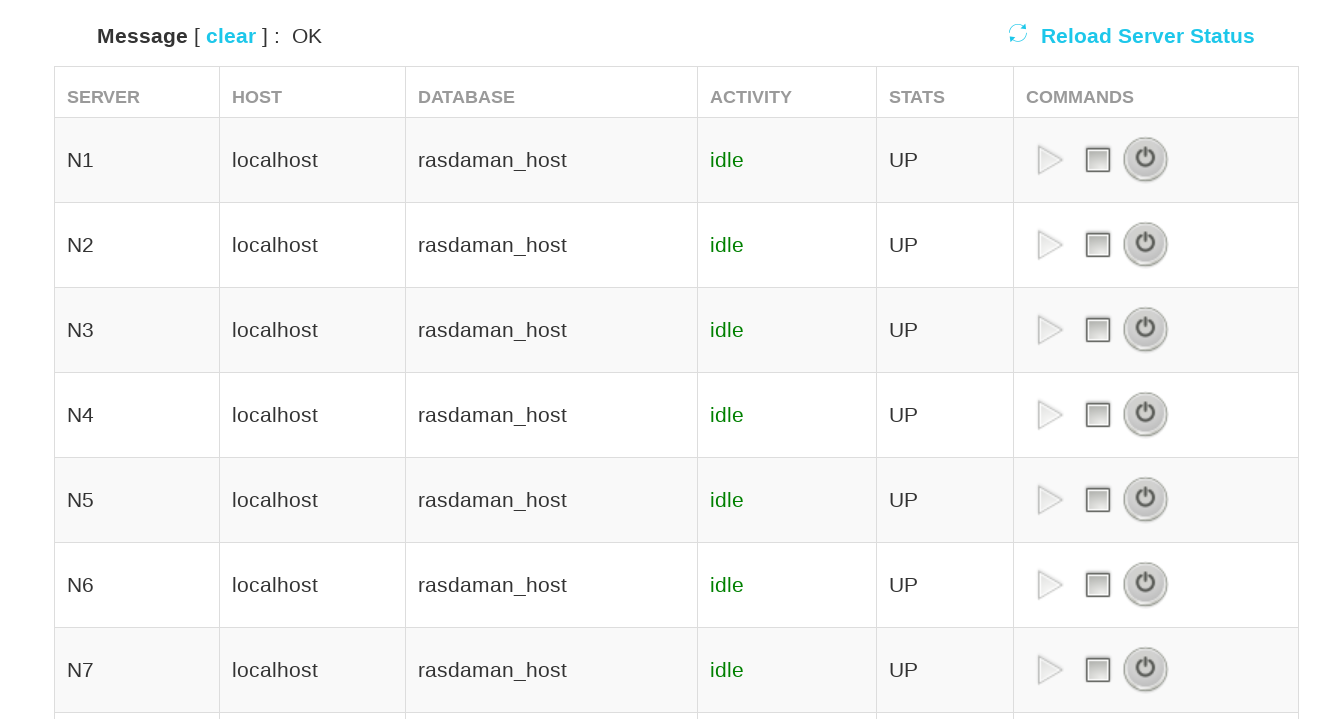The width and height of the screenshot is (1334, 719).
Task: Start server N2 using the play icon
Action: point(1050,245)
